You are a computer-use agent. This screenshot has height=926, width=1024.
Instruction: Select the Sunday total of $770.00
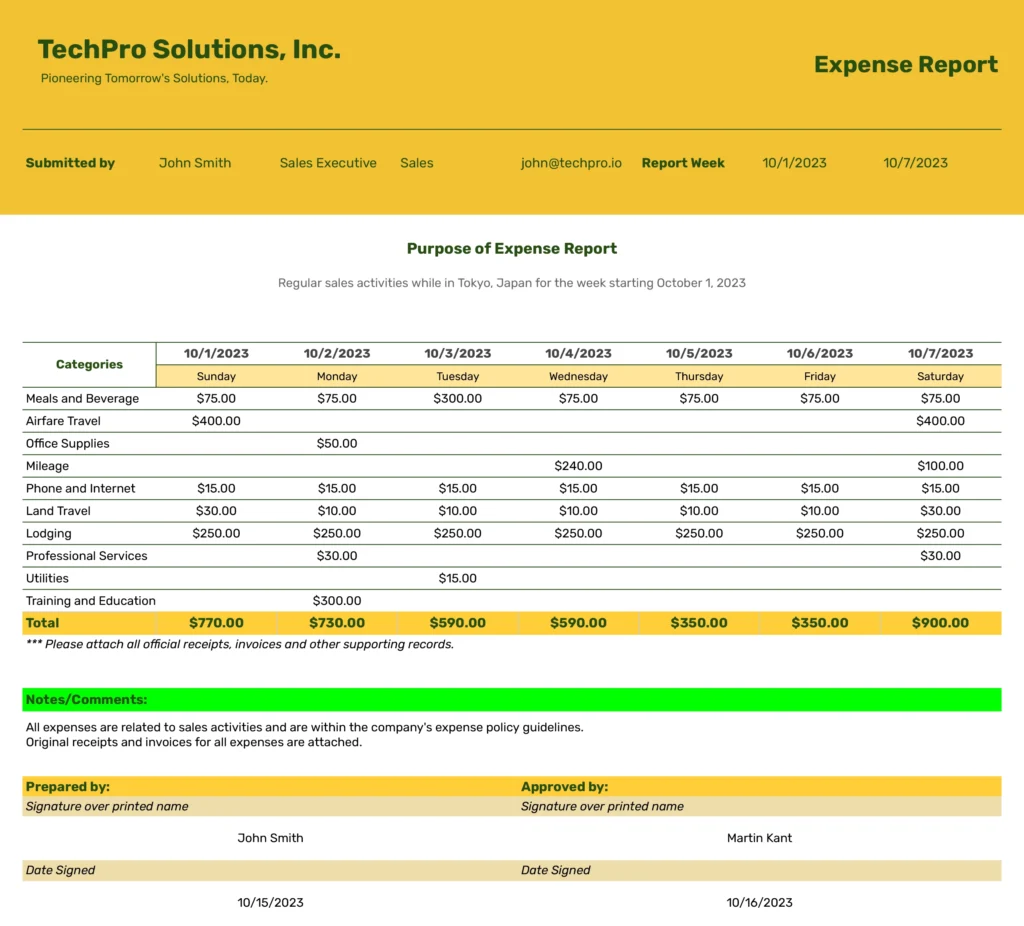216,623
